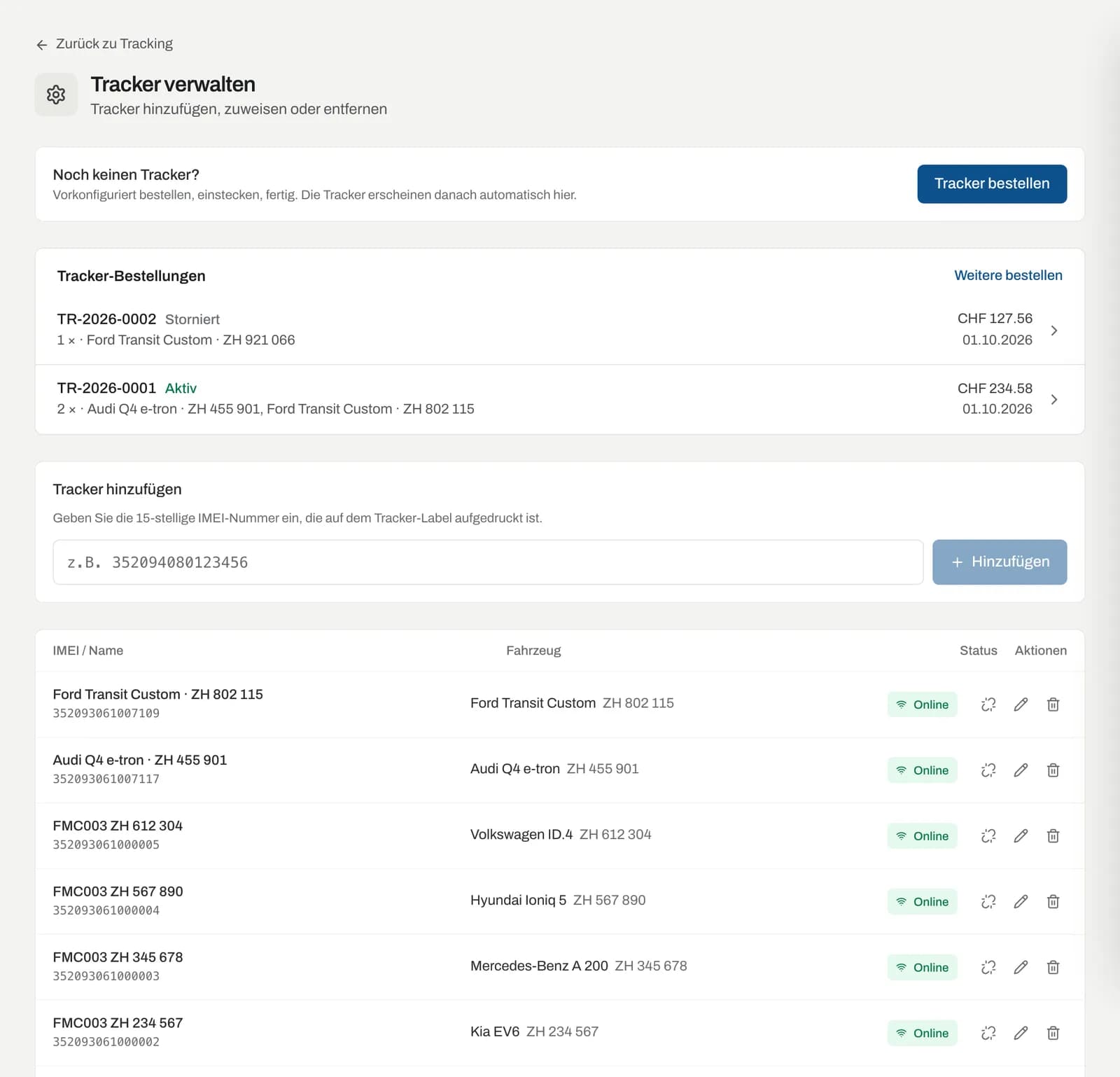
Task: Unlink the Mercedes-Benz A 200 tracker
Action: tap(988, 968)
